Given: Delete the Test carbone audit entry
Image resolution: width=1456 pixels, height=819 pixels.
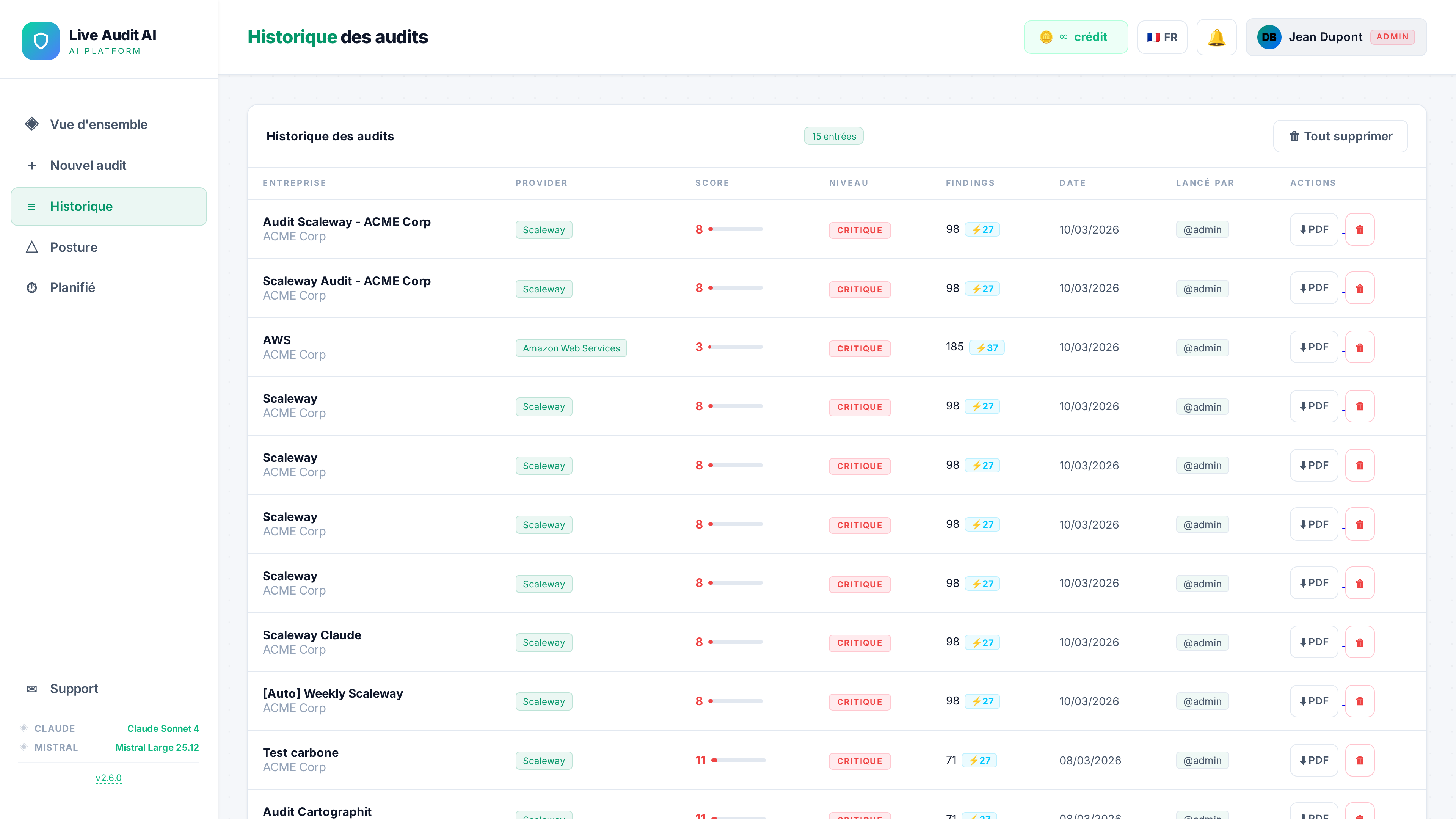Looking at the screenshot, I should 1359,760.
